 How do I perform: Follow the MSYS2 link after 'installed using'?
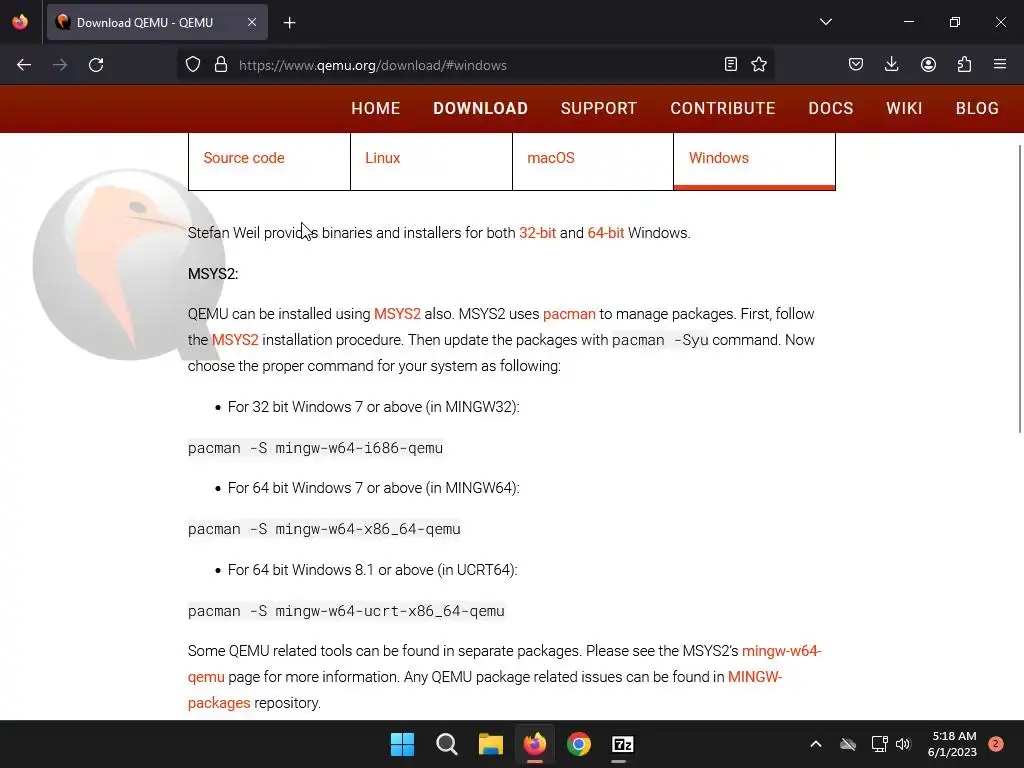(x=397, y=314)
